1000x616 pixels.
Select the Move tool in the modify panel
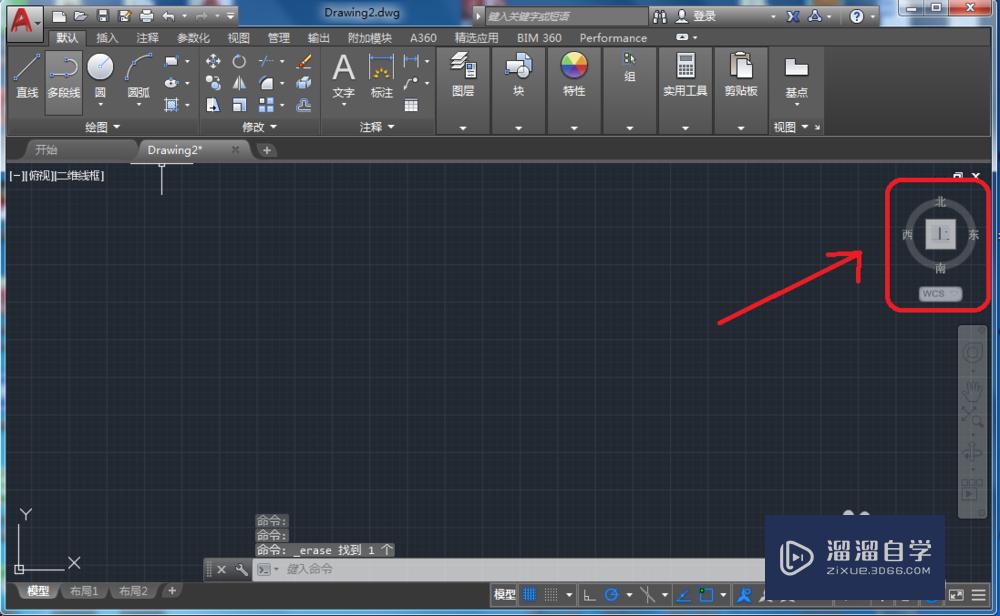(213, 61)
